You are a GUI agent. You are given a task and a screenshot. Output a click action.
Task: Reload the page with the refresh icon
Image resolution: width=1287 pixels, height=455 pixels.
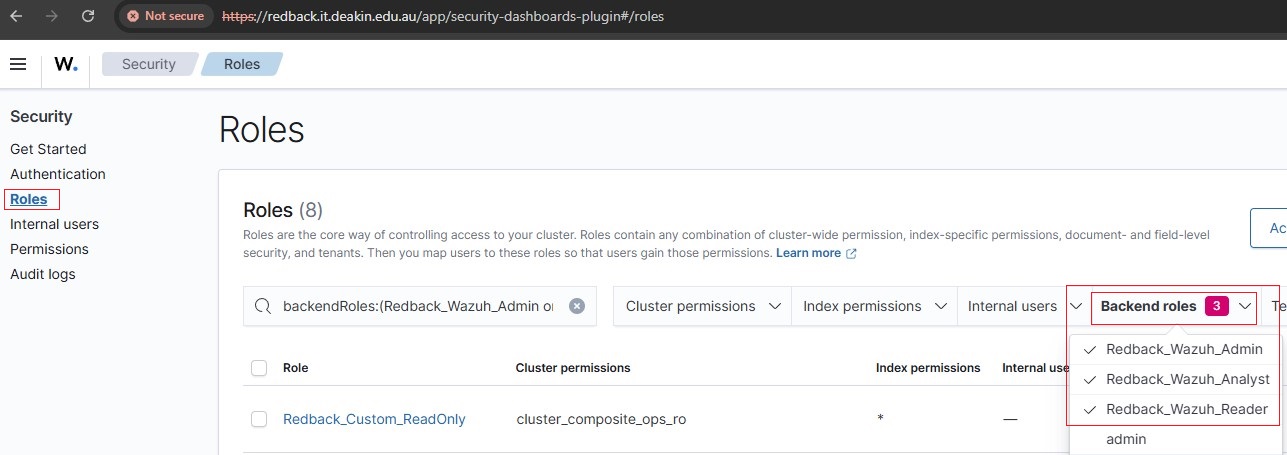88,16
